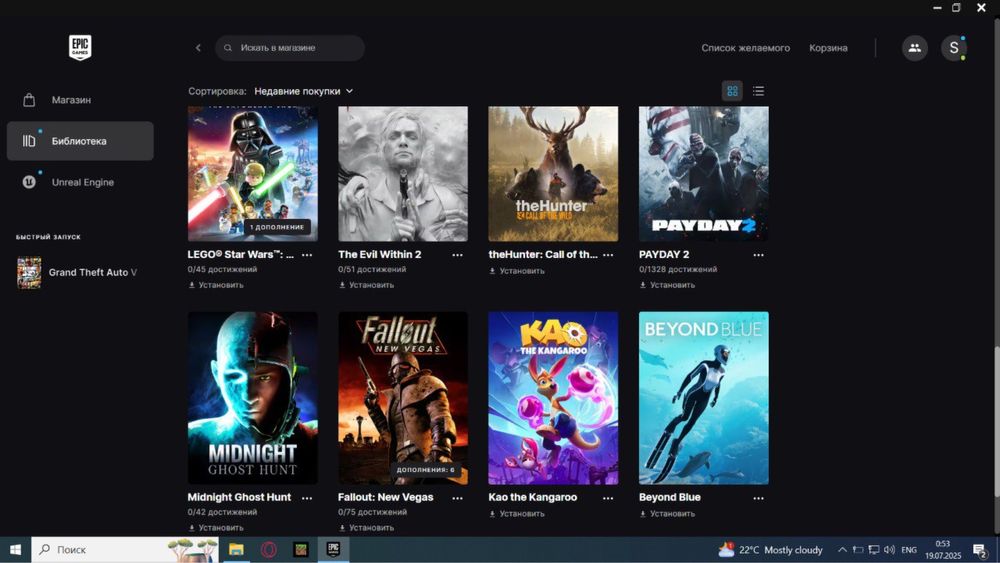Switch to grid view

[732, 91]
